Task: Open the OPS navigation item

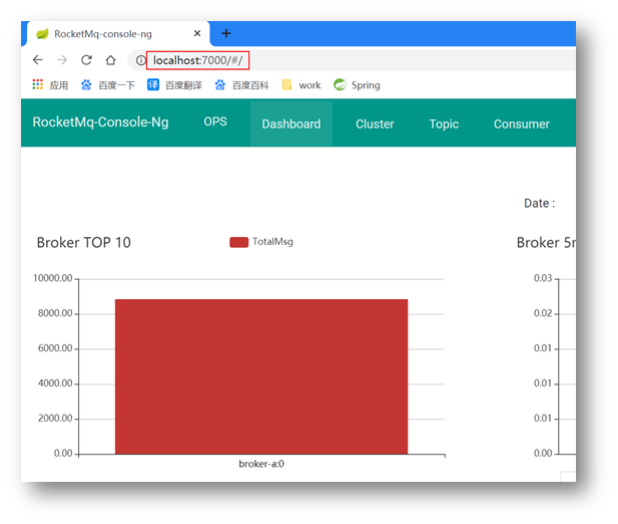Action: tap(215, 122)
